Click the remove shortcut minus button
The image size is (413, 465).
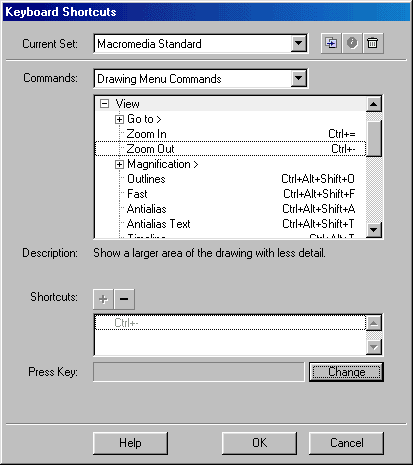124,299
